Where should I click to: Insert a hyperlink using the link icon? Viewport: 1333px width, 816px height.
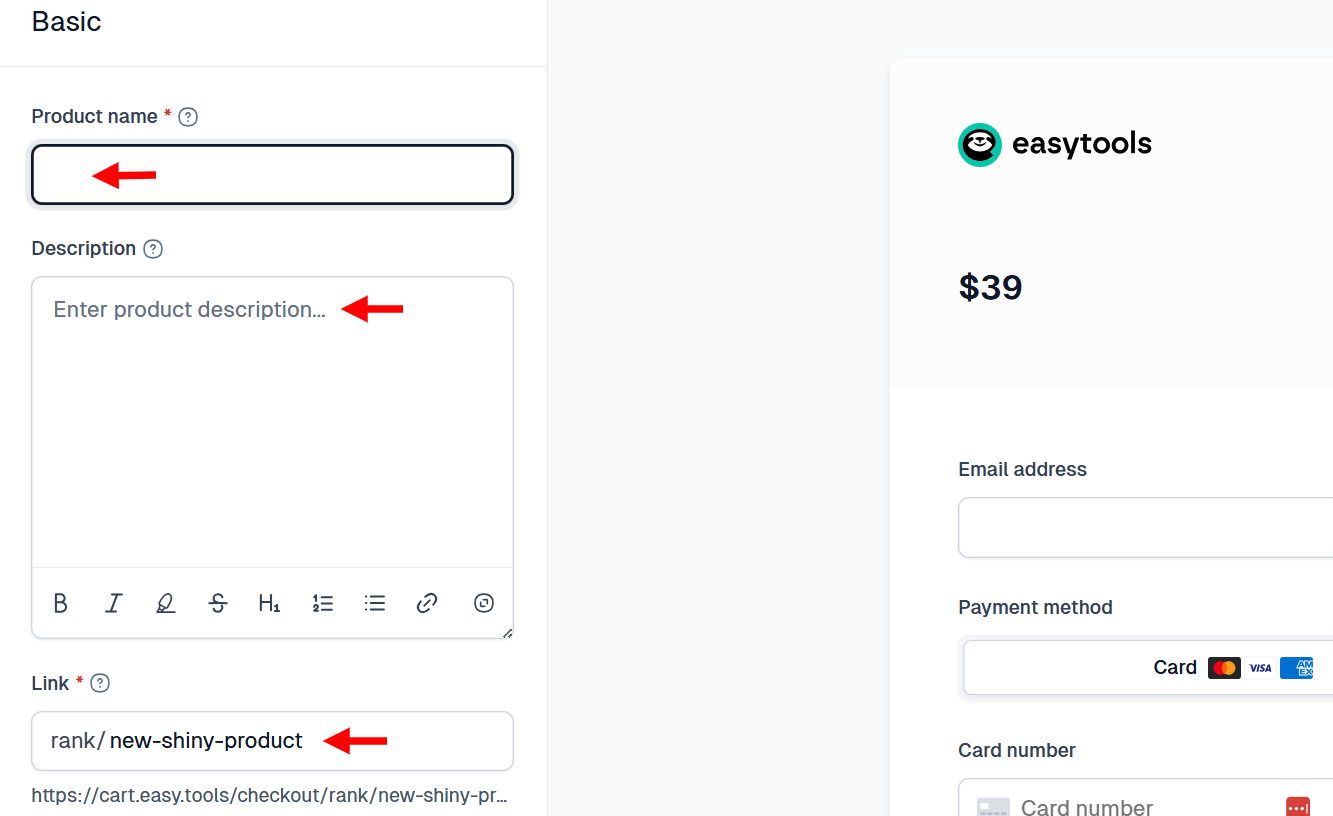(426, 603)
